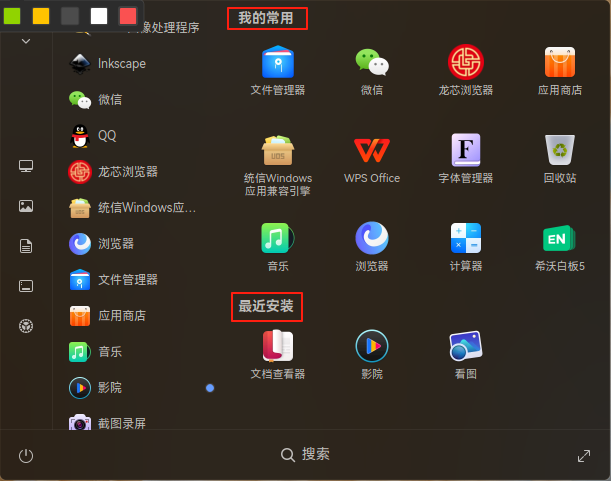
Task: Open the 回收站 recycle bin
Action: point(560,159)
